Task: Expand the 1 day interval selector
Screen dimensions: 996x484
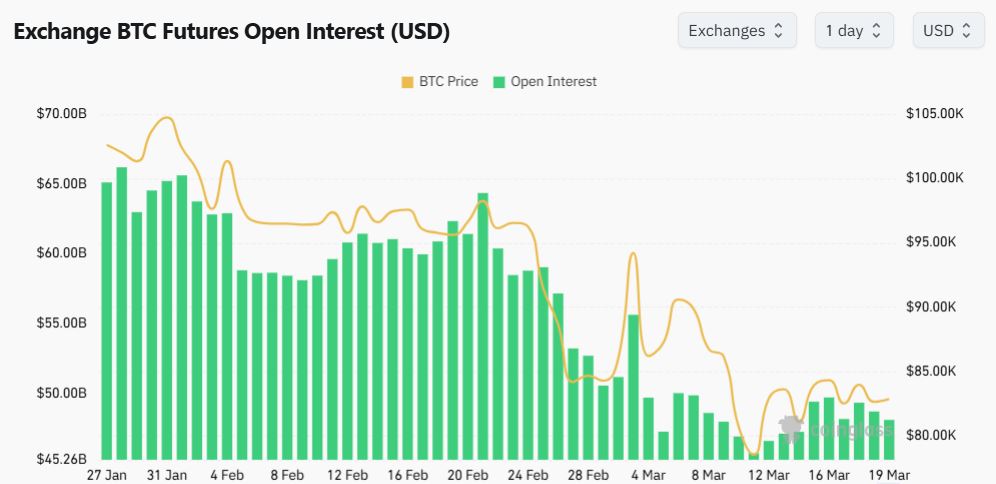Action: click(x=853, y=30)
